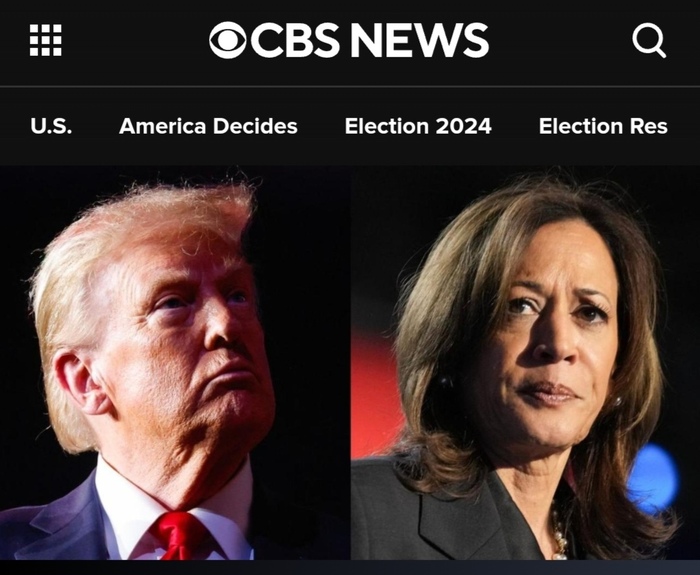Tap the right half of the hero image
Image resolution: width=700 pixels, height=575 pixels.
coord(525,363)
